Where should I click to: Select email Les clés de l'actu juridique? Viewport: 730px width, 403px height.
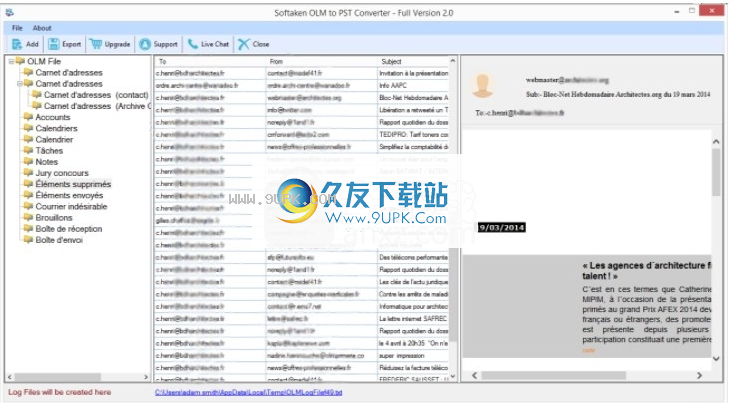[x=302, y=282]
